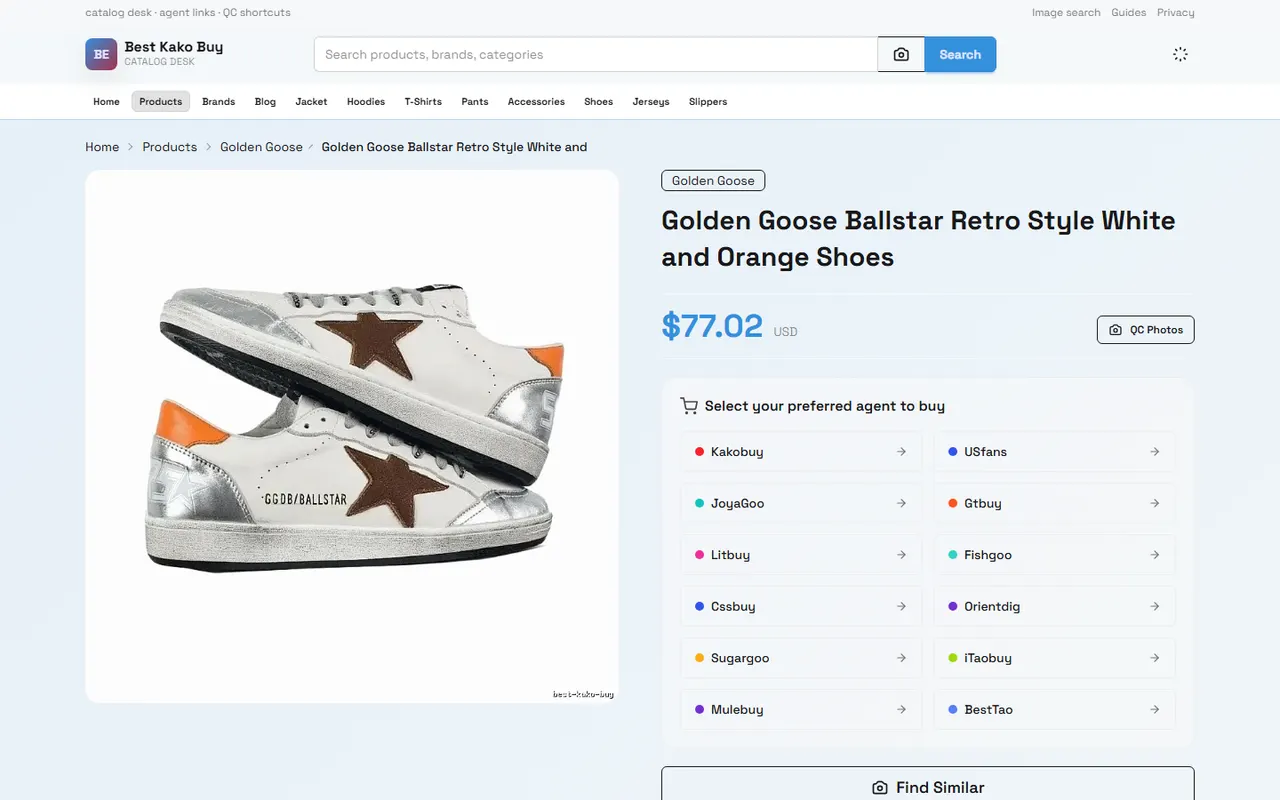Select the $77.02 price text
Image resolution: width=1280 pixels, height=800 pixels.
point(712,326)
